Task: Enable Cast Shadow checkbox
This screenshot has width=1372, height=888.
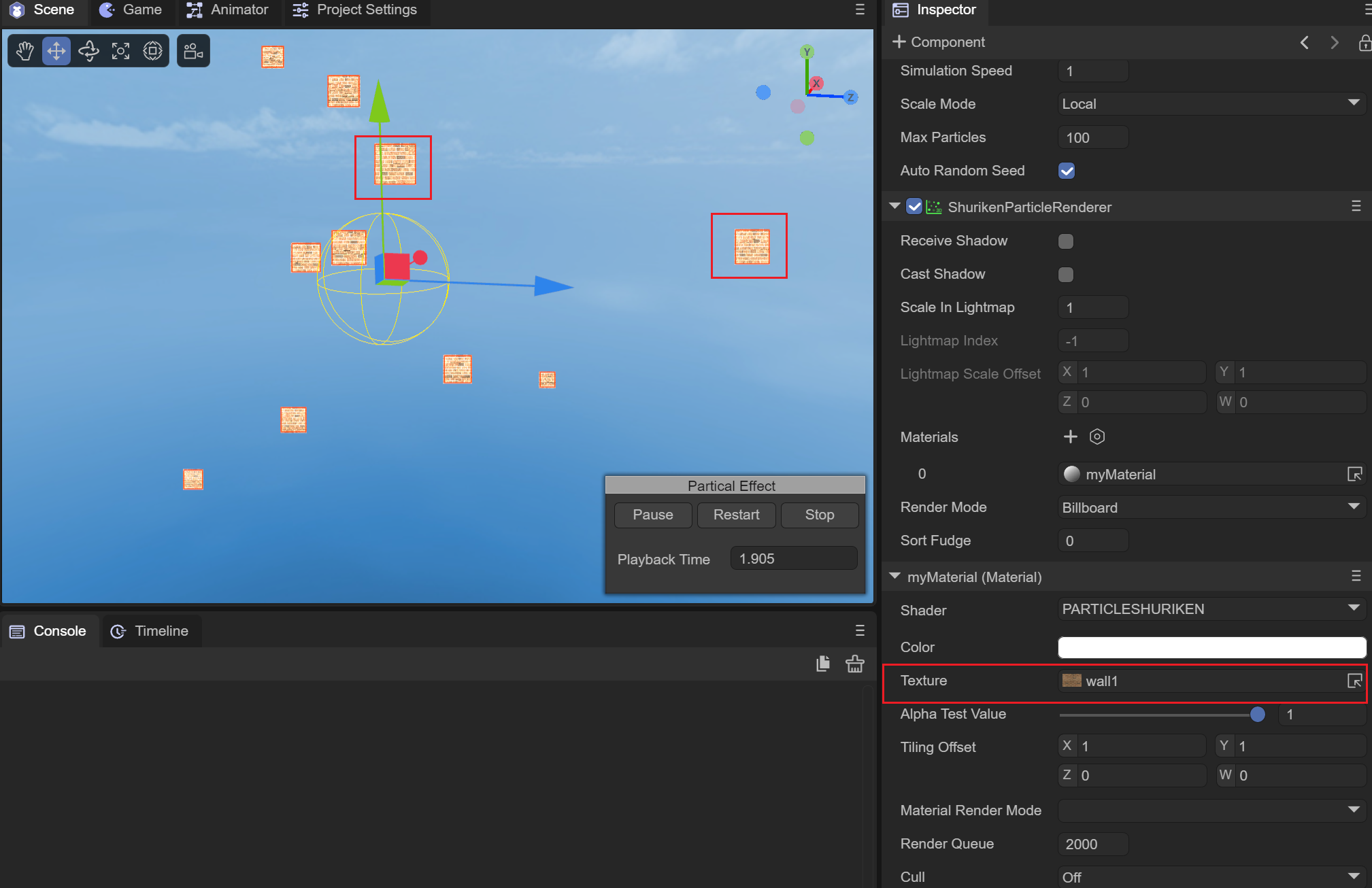Action: pyautogui.click(x=1066, y=274)
